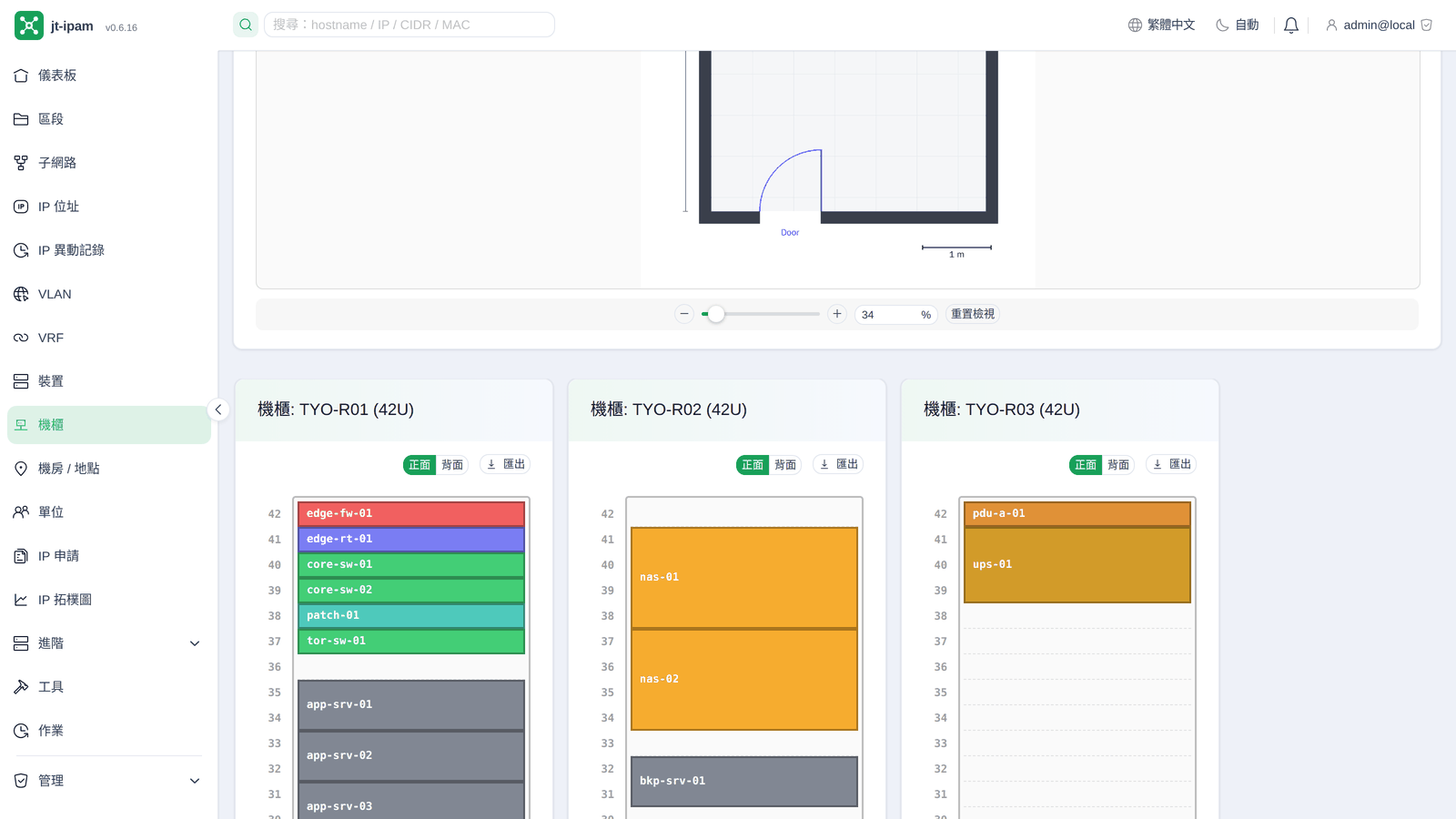Open the VLAN section
Image resolution: width=1456 pixels, height=819 pixels.
coord(109,294)
